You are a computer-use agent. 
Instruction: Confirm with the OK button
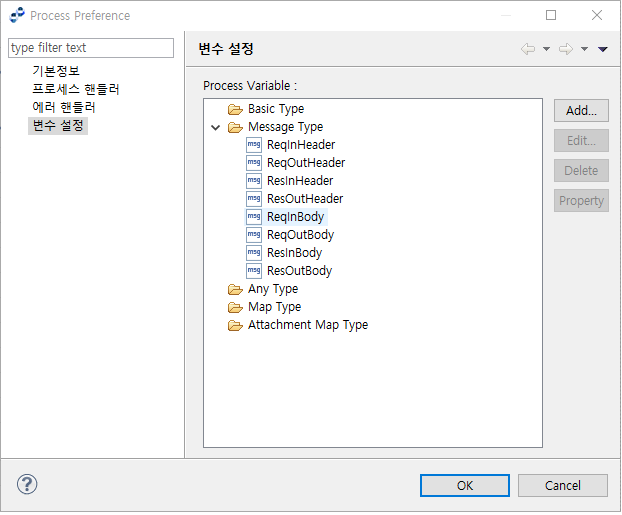click(x=465, y=486)
